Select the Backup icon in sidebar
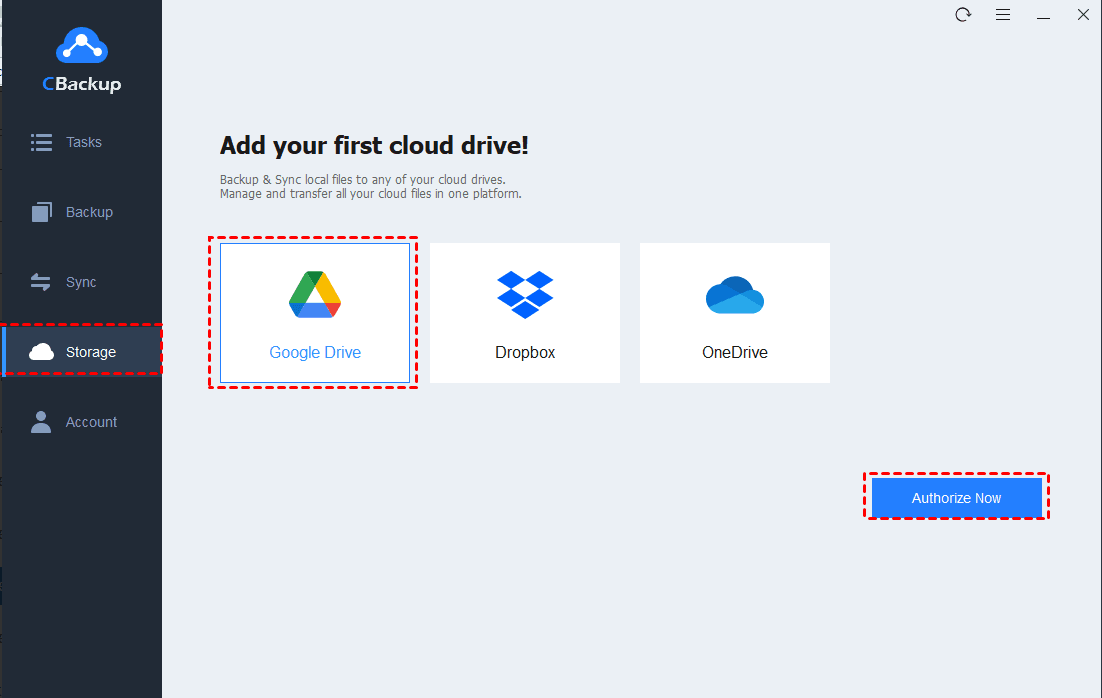Image resolution: width=1102 pixels, height=698 pixels. point(40,211)
